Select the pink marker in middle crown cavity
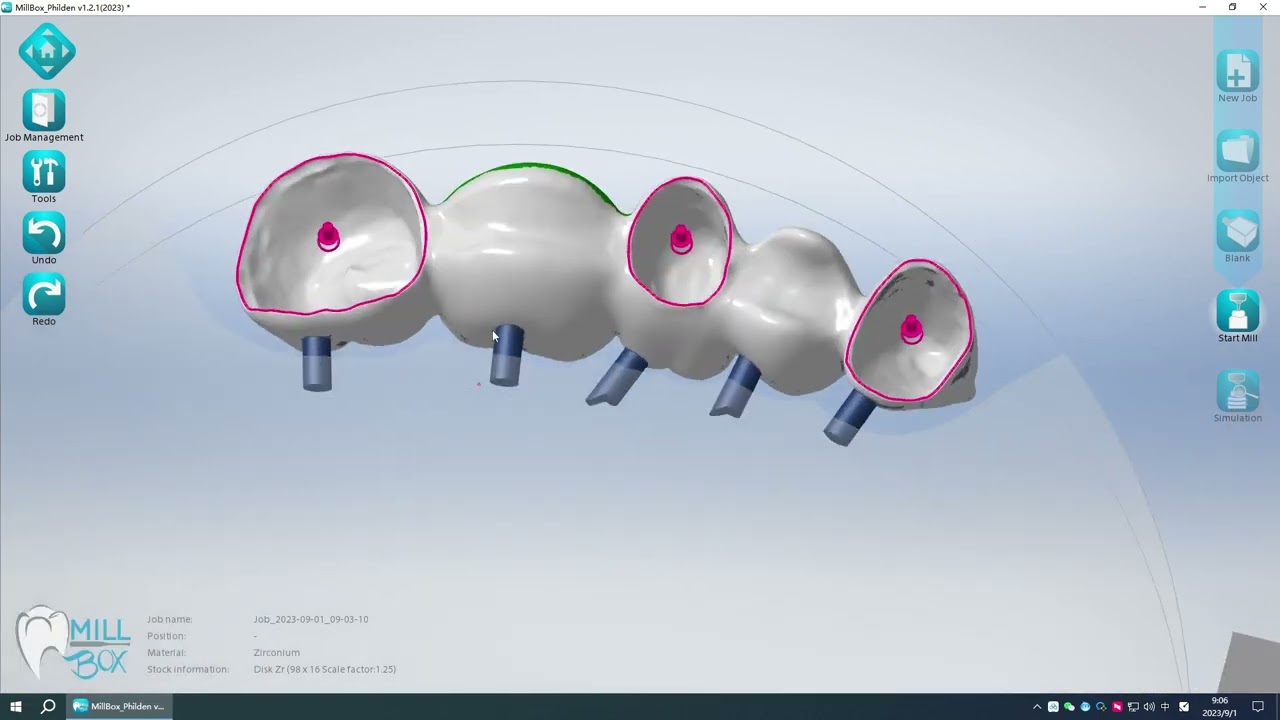 pyautogui.click(x=681, y=239)
